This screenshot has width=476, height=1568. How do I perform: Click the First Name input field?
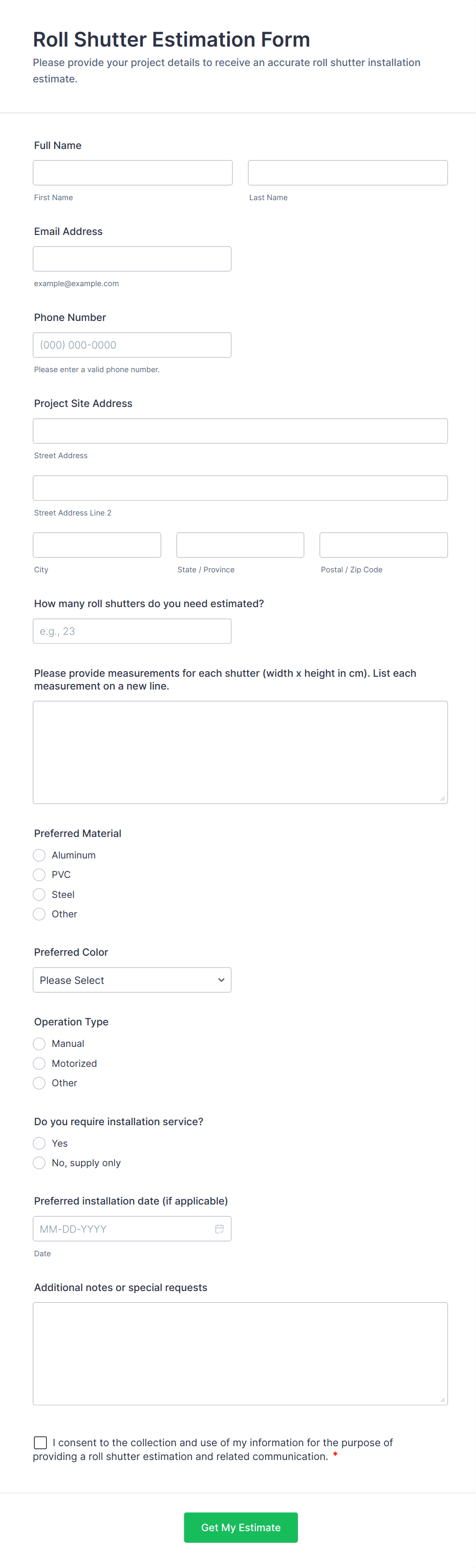(132, 173)
